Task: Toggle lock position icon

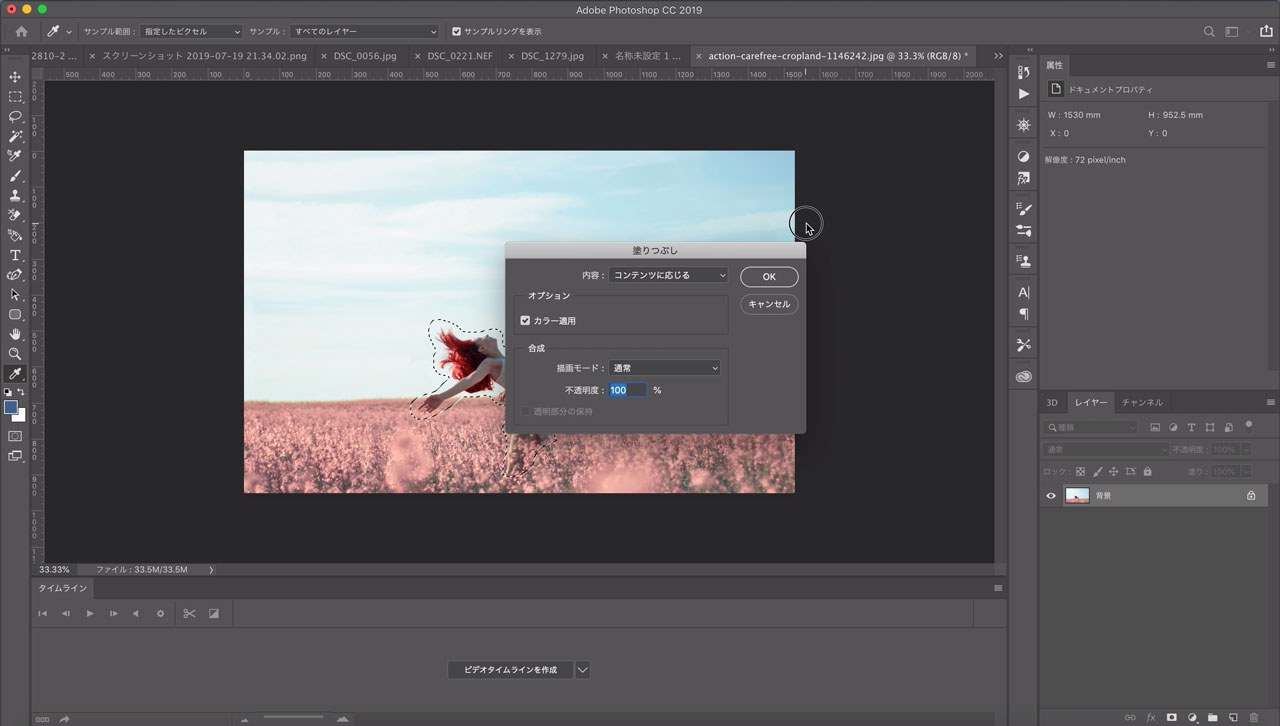Action: tap(1113, 471)
